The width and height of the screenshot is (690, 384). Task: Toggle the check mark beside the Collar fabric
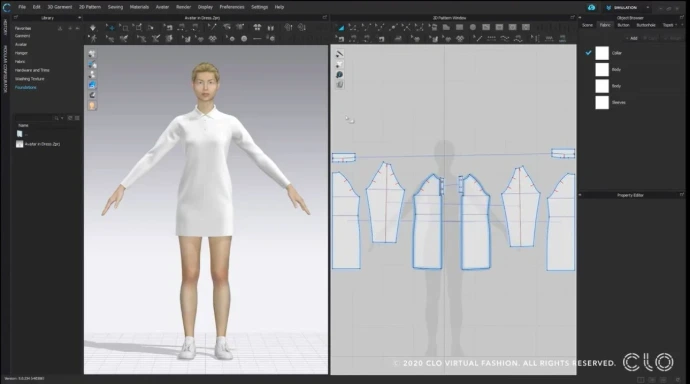[x=588, y=53]
